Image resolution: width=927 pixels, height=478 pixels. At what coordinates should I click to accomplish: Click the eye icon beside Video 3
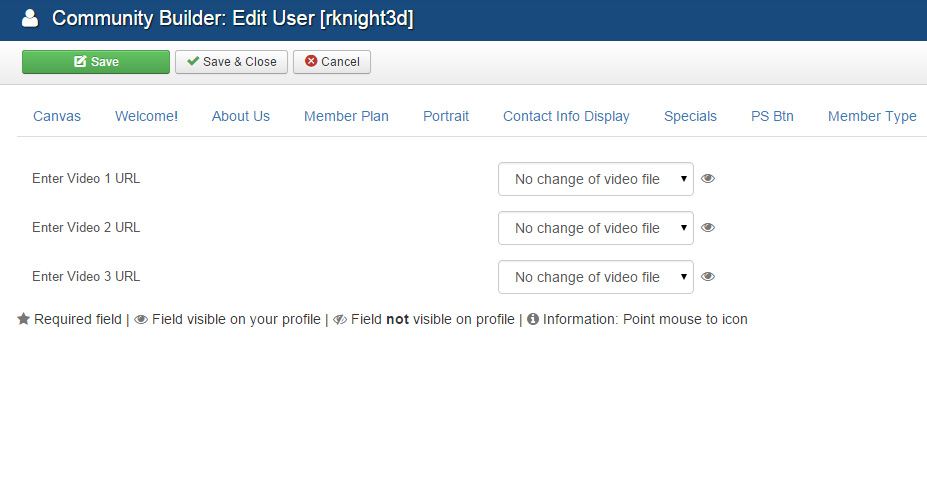(x=708, y=277)
